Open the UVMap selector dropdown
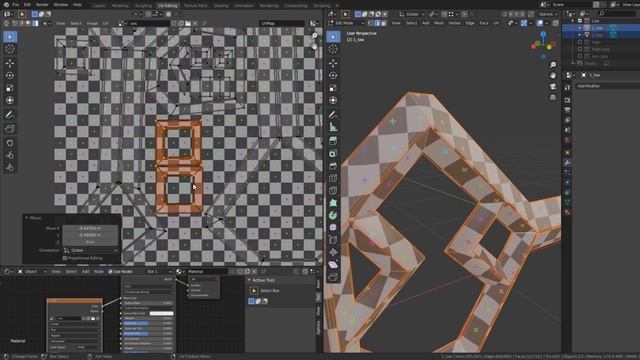Image resolution: width=640 pixels, height=360 pixels. pos(282,24)
